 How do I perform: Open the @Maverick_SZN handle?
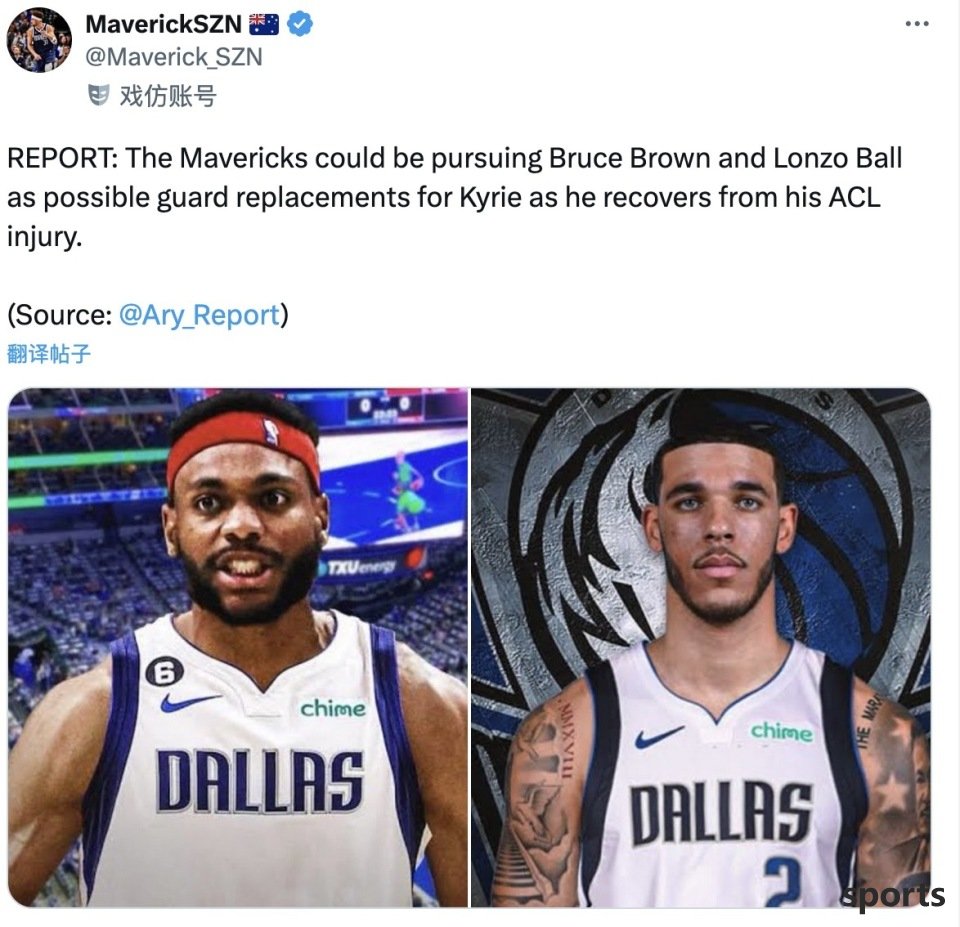[x=174, y=57]
